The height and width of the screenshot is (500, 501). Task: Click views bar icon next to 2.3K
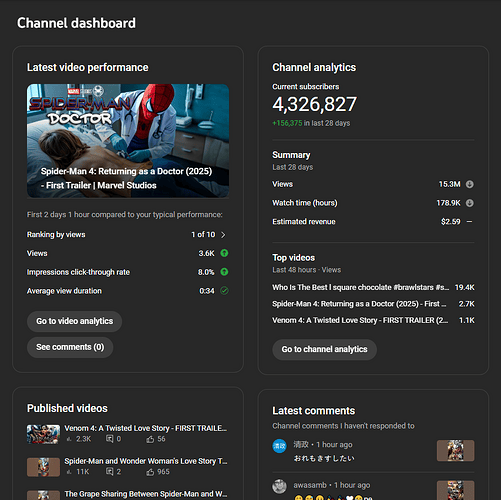pyautogui.click(x=69, y=439)
